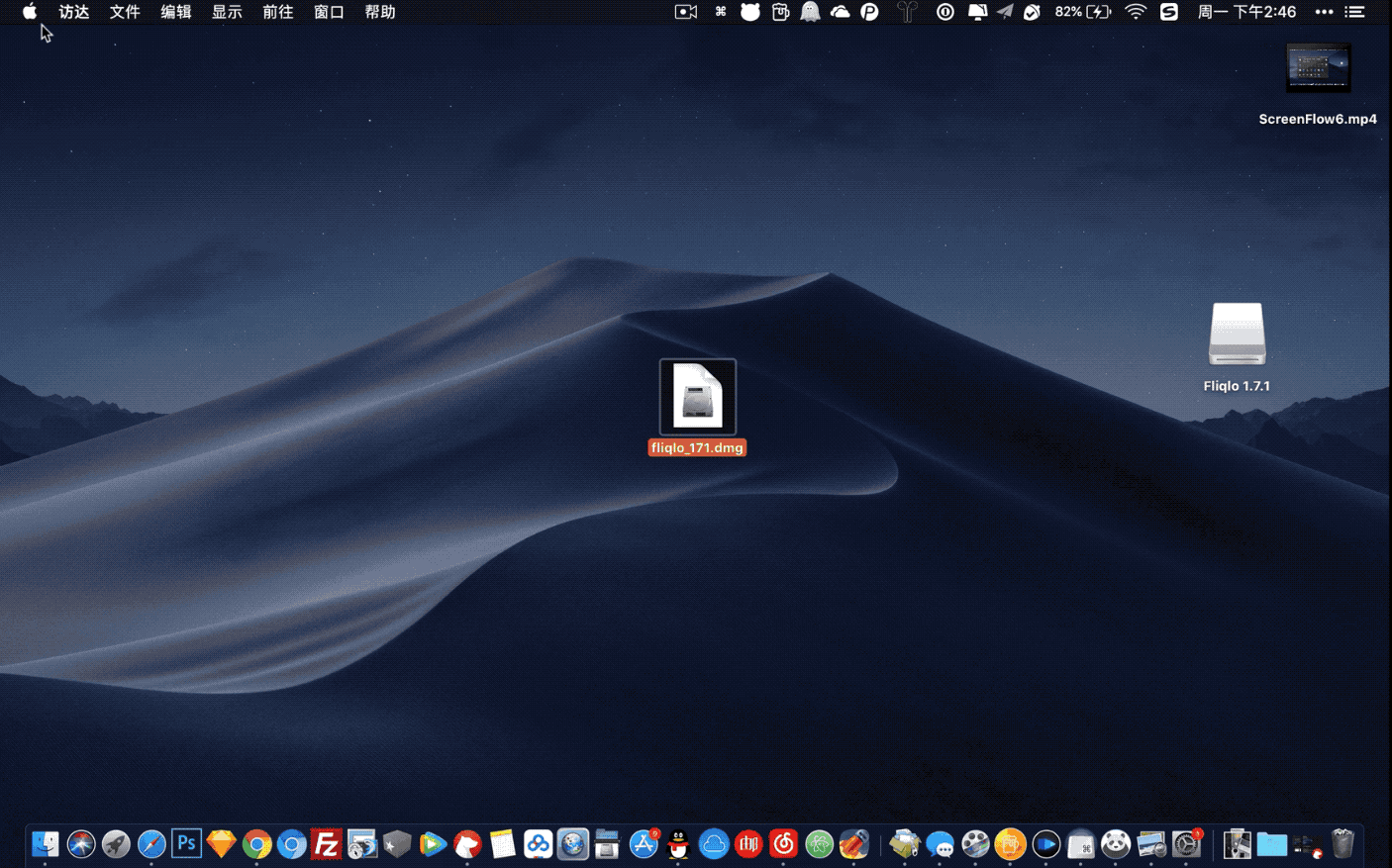Open the Trash in the dock

[x=1342, y=844]
